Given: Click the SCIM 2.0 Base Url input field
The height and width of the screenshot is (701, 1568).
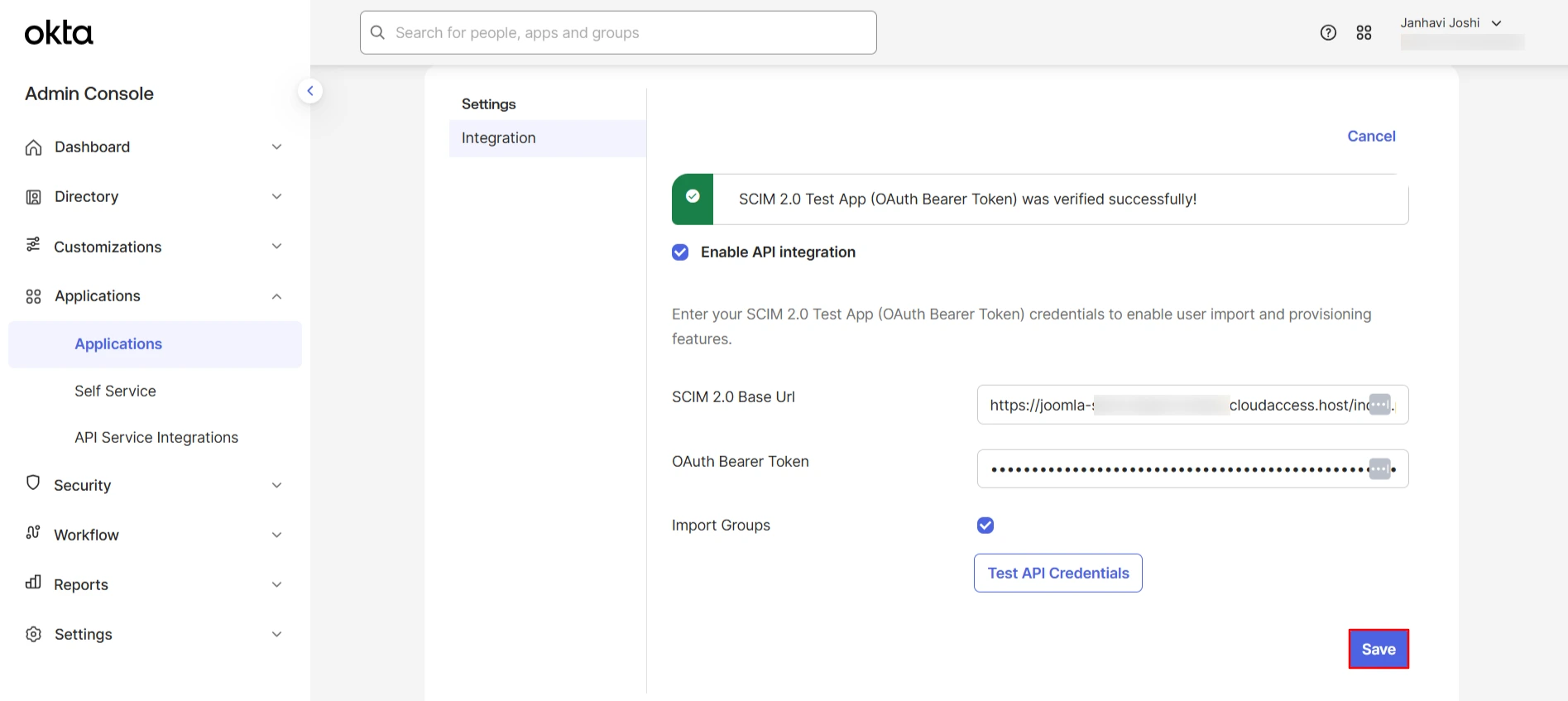Looking at the screenshot, I should [1192, 405].
